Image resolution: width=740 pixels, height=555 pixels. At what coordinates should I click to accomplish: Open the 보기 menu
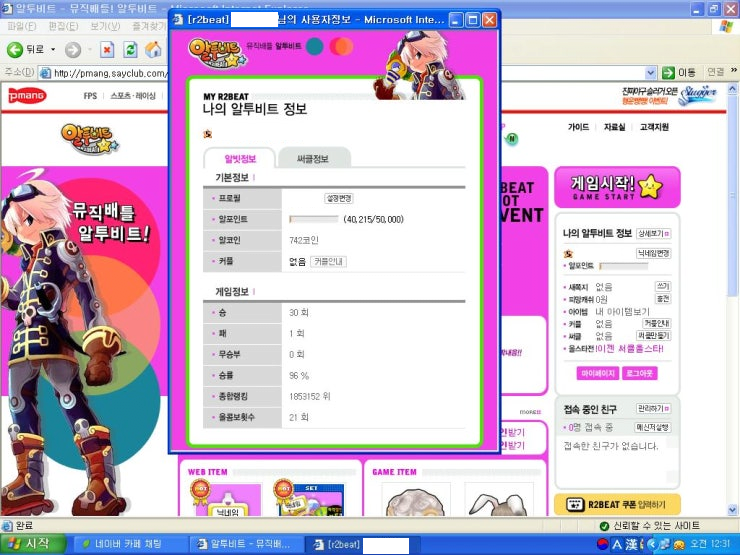coord(105,26)
